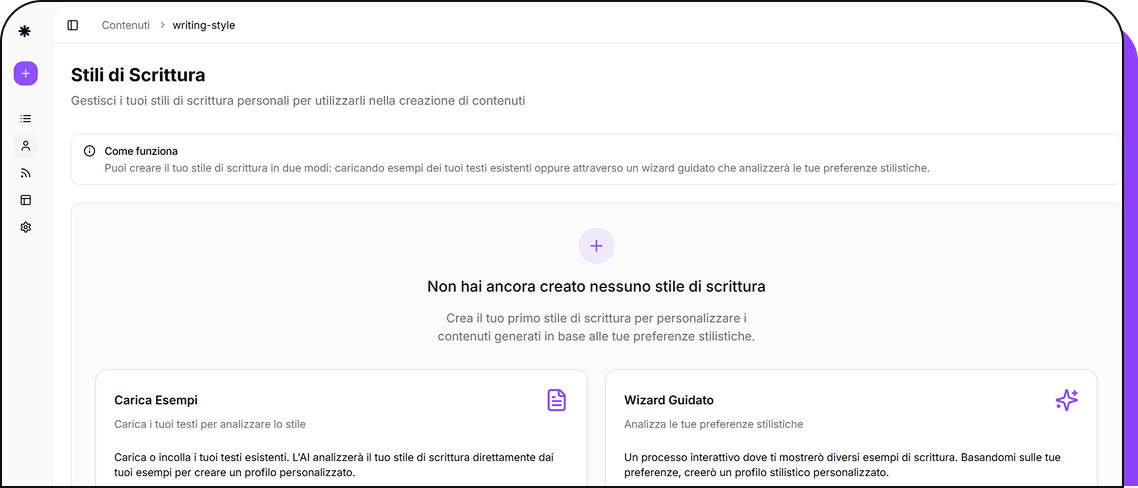The width and height of the screenshot is (1138, 488).
Task: Click the asterisk app logo
Action: tap(25, 31)
